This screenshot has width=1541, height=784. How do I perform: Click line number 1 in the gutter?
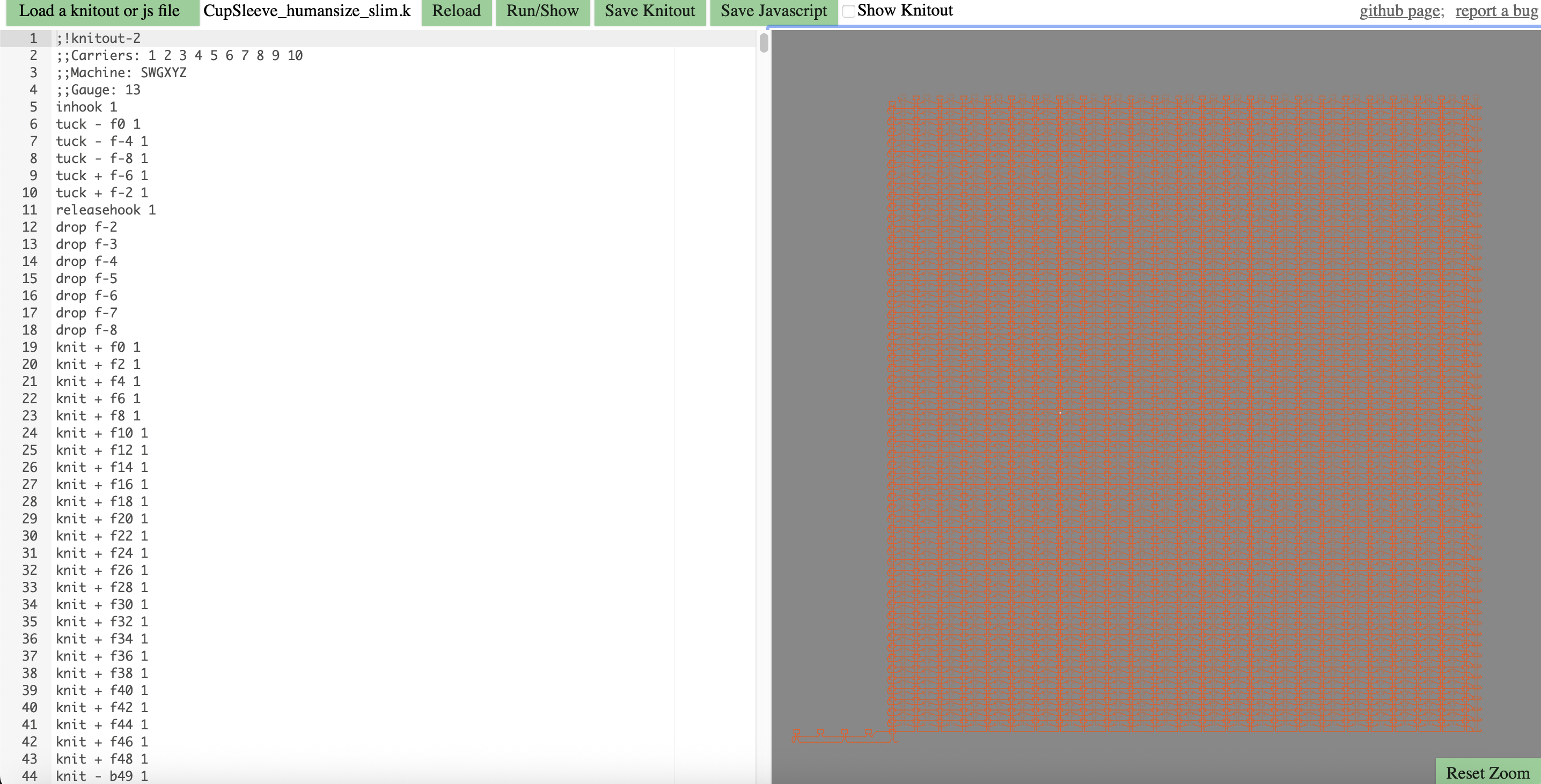(33, 38)
